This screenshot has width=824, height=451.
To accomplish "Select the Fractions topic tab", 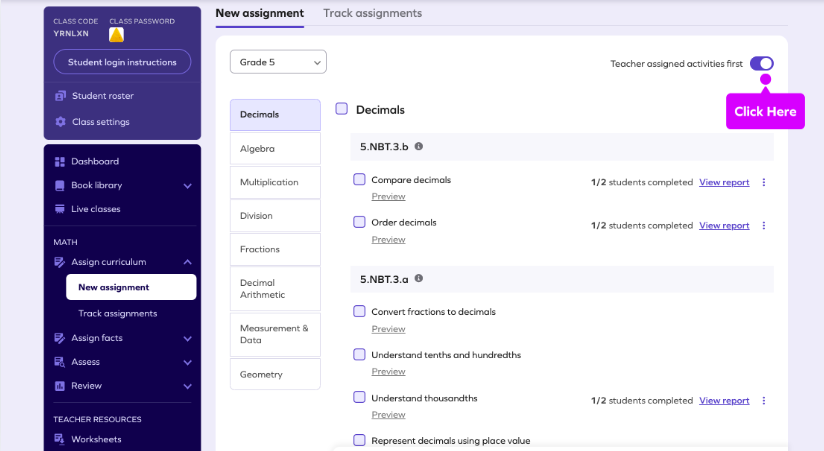I will click(x=275, y=249).
